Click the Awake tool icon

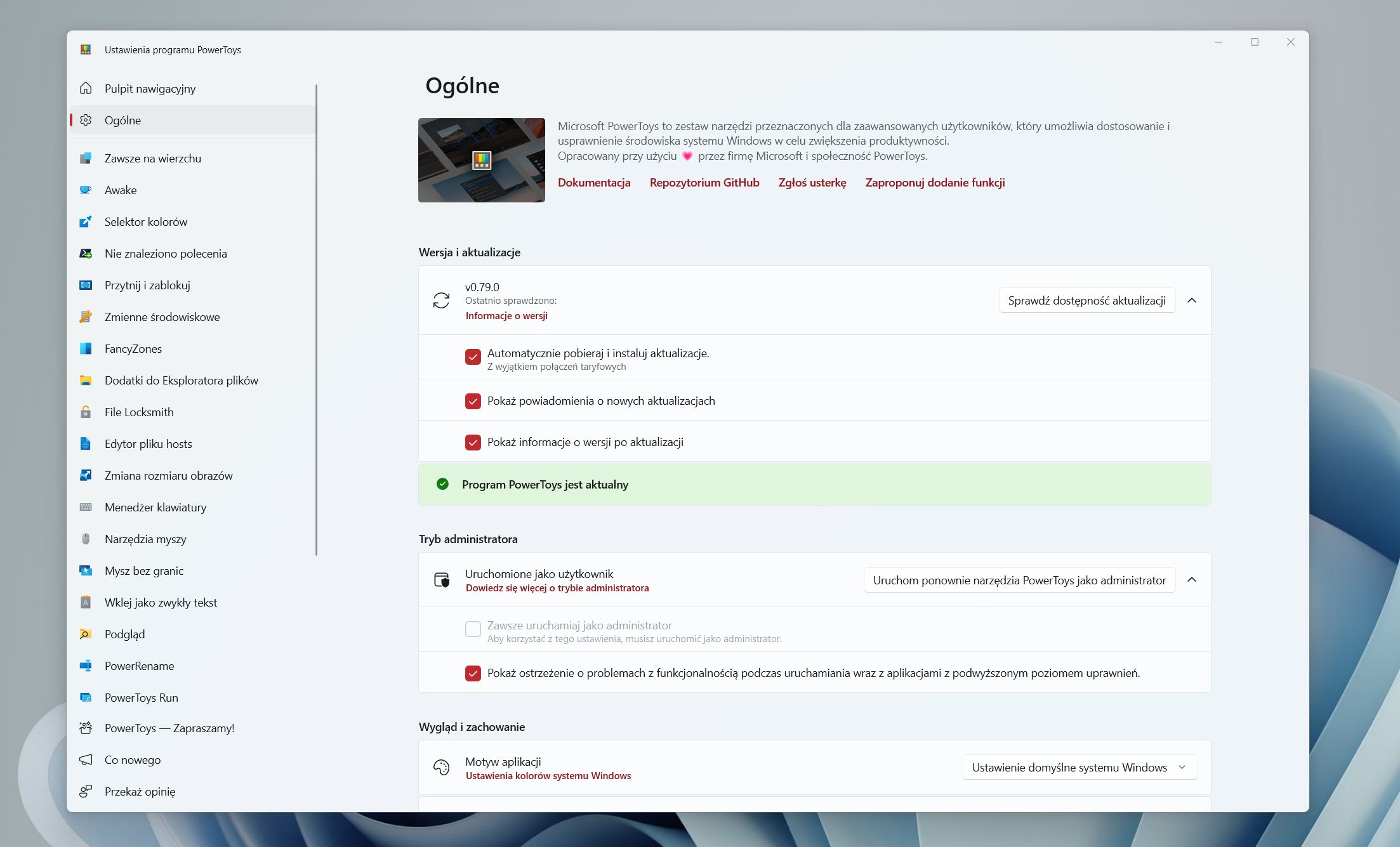pyautogui.click(x=86, y=190)
